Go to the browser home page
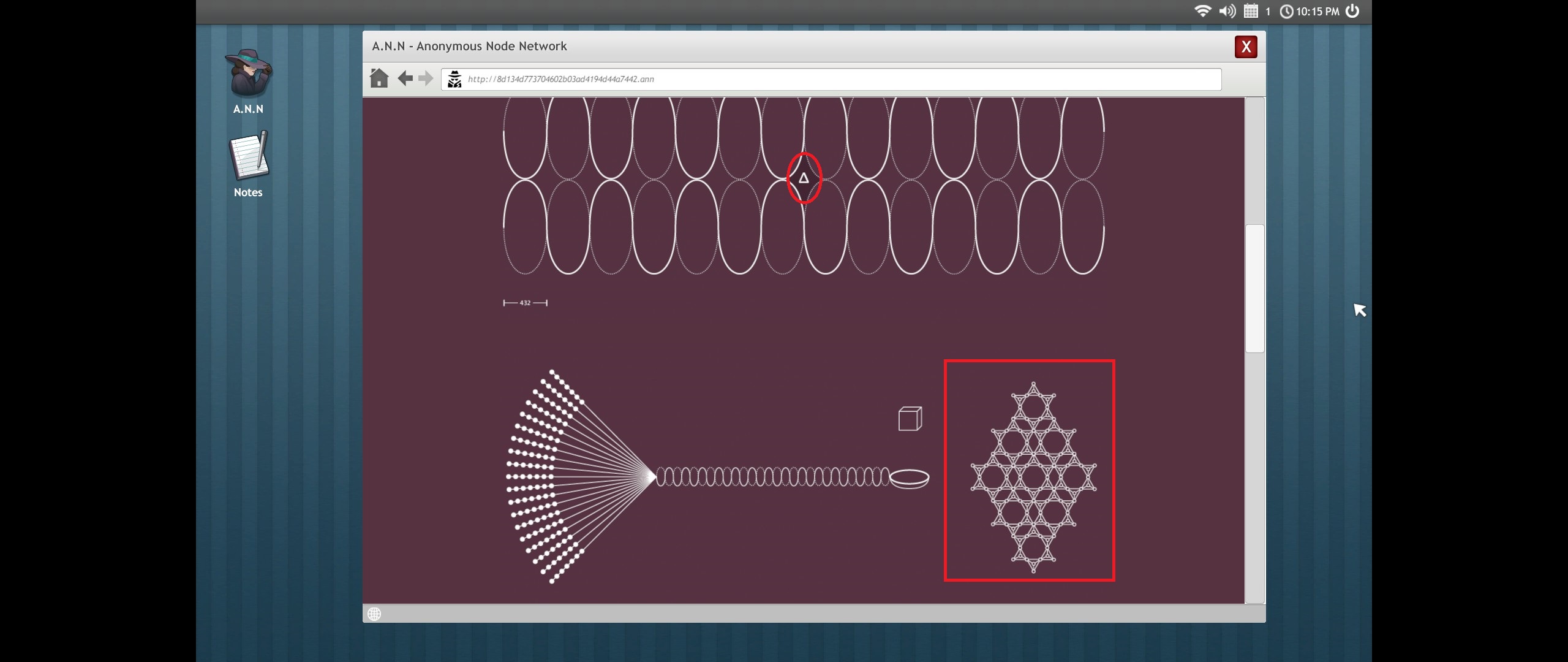 coord(379,78)
